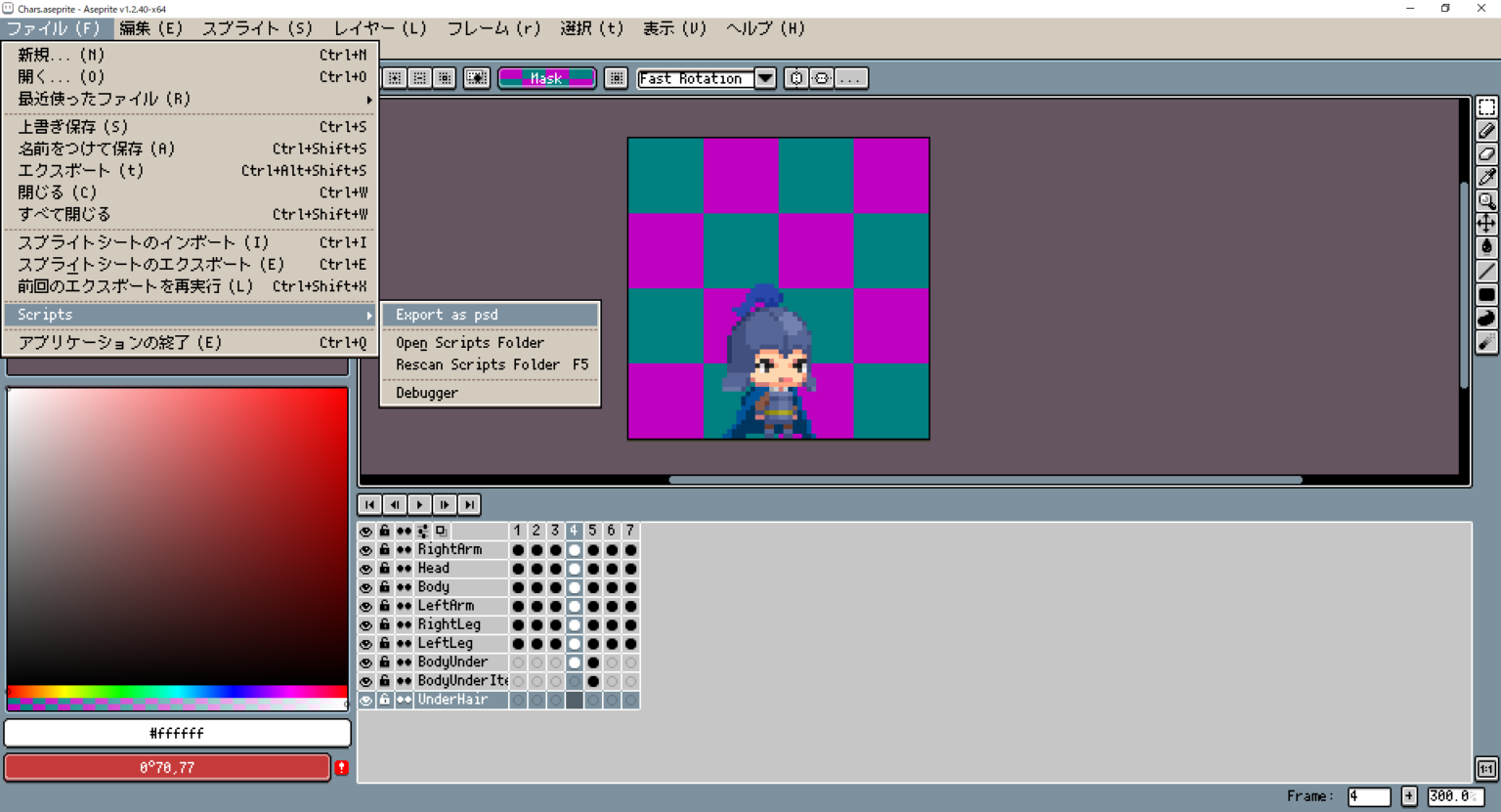Activate the Zoom tool
The height and width of the screenshot is (812, 1501).
[x=1487, y=200]
